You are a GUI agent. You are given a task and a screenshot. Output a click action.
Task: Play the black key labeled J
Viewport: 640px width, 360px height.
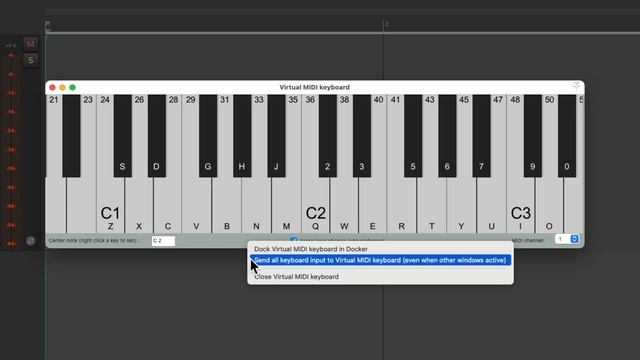coord(276,136)
